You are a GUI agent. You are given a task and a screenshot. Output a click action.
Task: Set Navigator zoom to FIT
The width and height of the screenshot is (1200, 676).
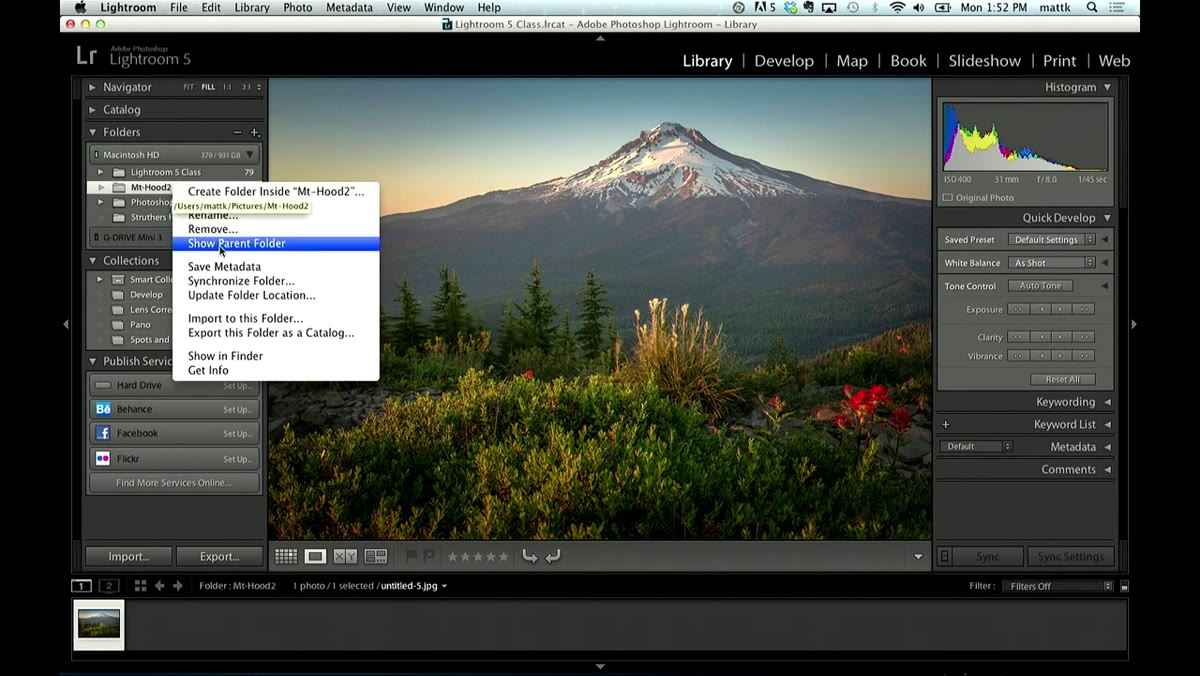pos(189,87)
